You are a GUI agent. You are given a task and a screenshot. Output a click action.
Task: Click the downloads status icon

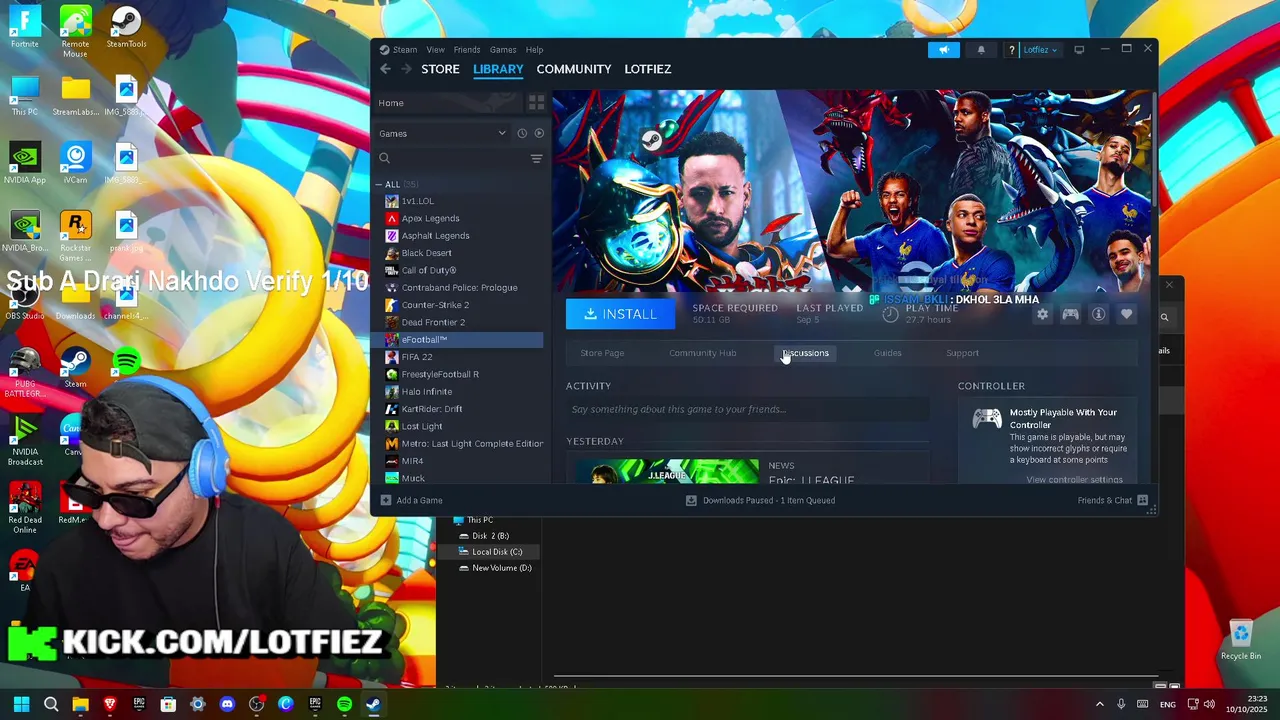[691, 500]
